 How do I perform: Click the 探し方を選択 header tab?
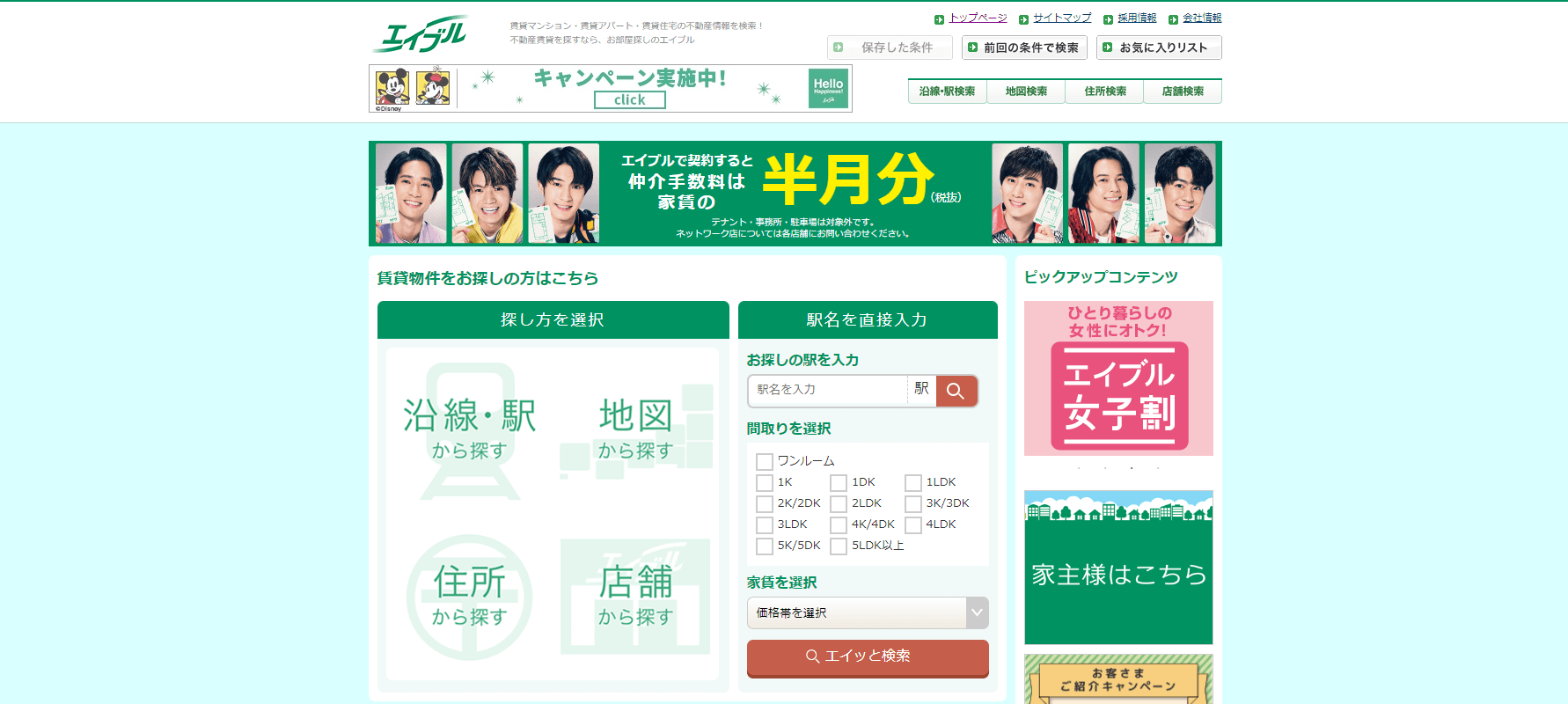(x=553, y=319)
